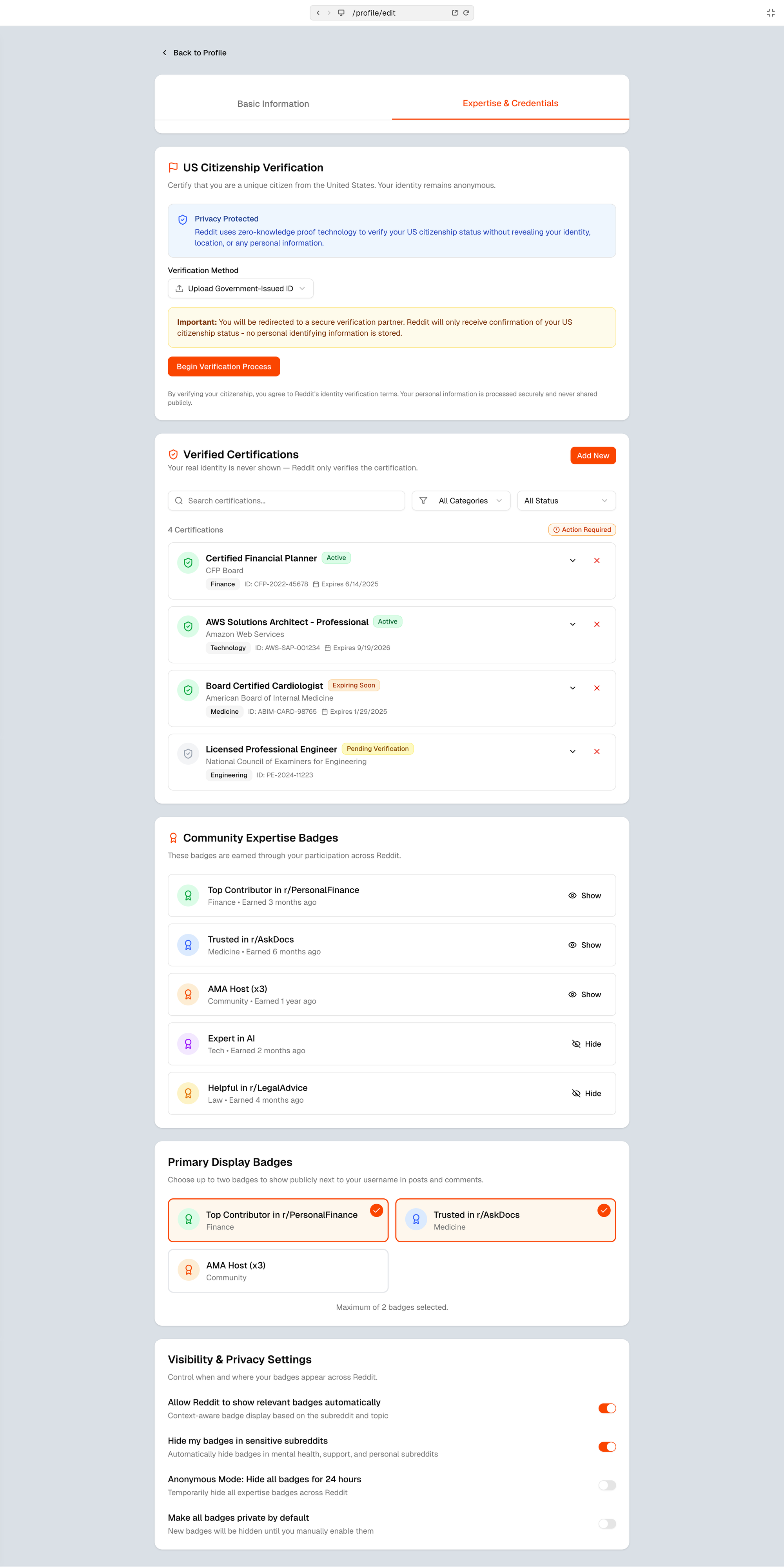Click the search magnifier icon in certifications search
The width and height of the screenshot is (784, 1567).
pos(179,500)
